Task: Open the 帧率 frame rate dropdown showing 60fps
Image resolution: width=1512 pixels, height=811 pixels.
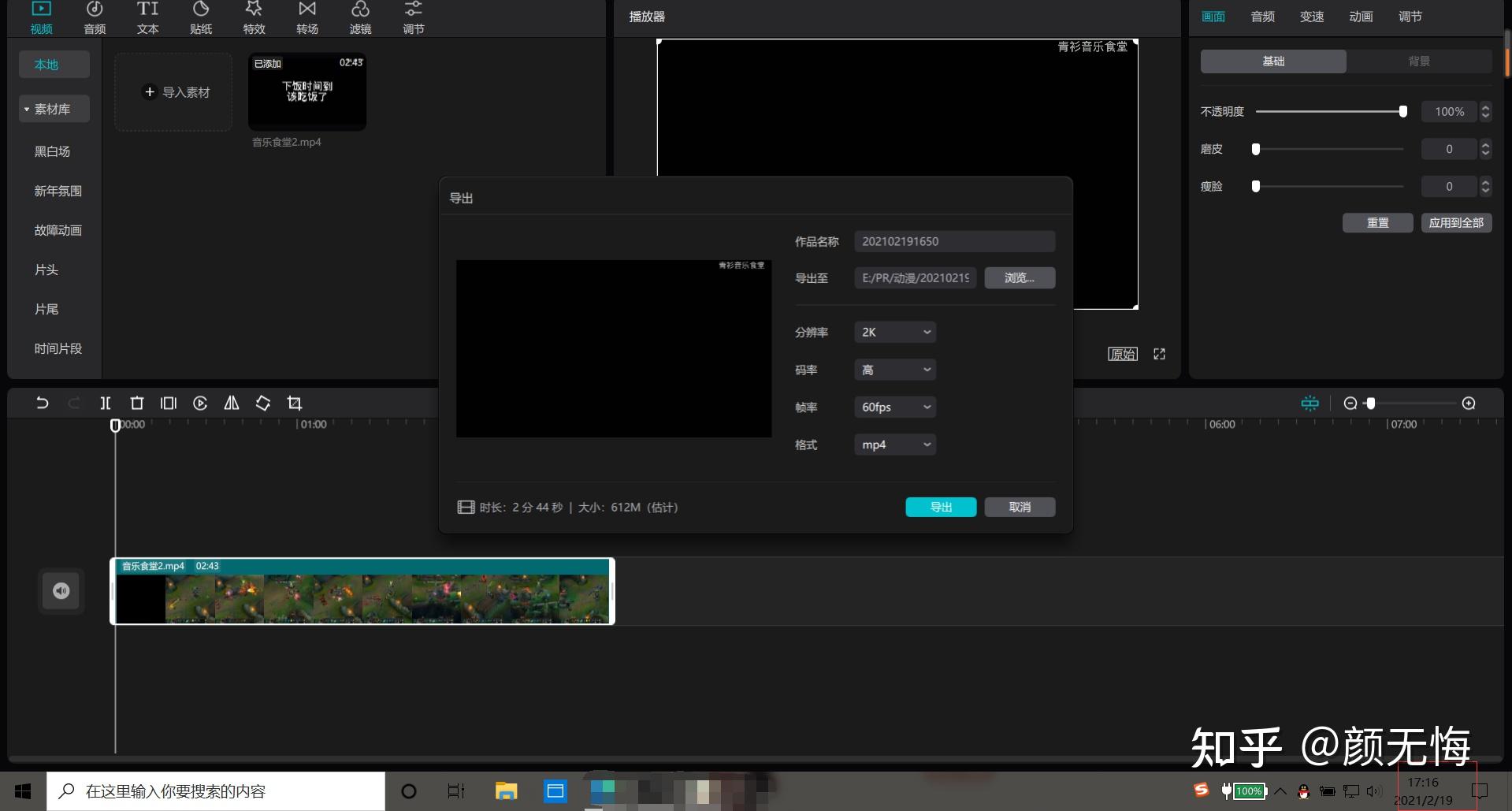Action: pos(895,407)
